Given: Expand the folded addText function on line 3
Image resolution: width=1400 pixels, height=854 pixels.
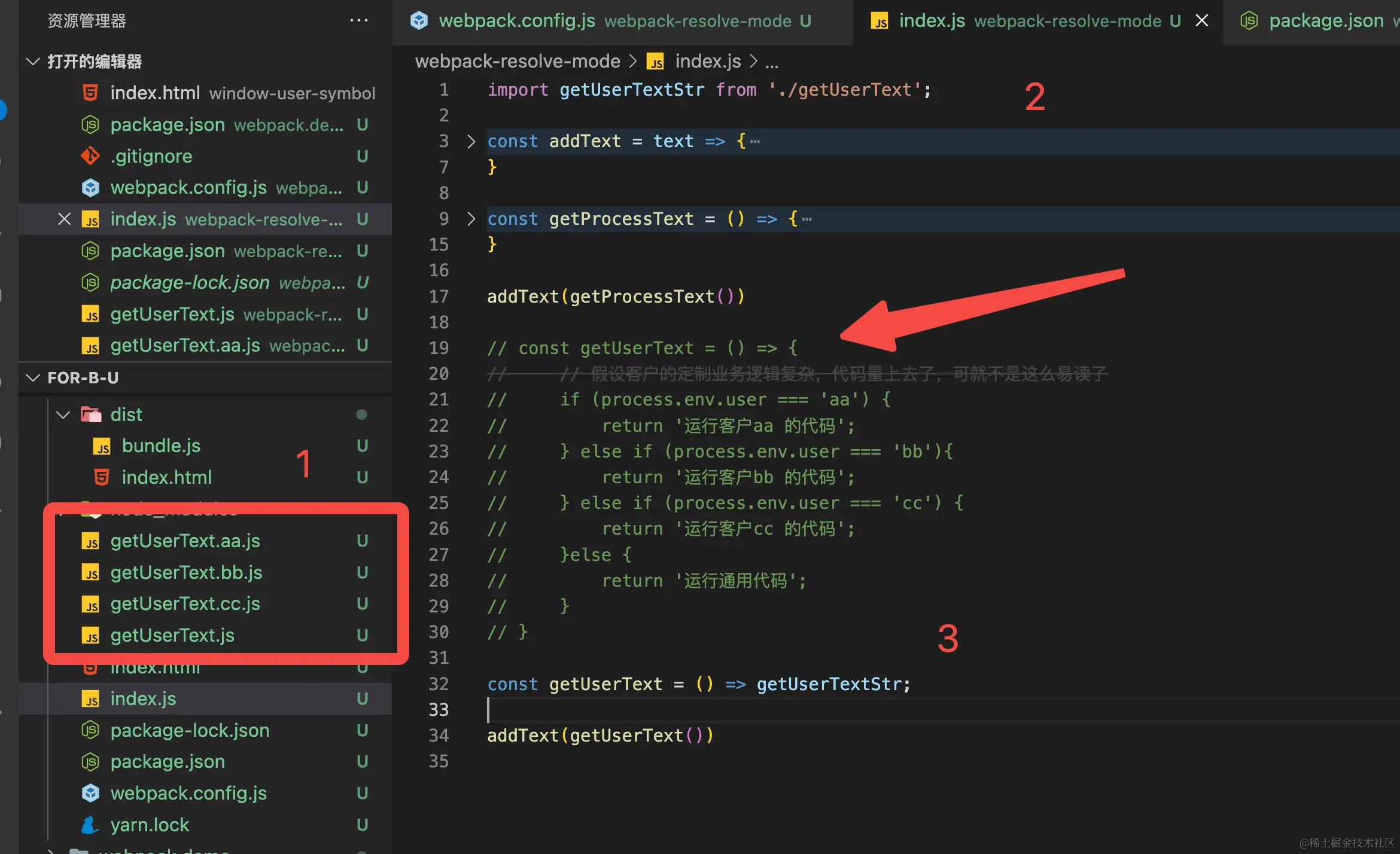Looking at the screenshot, I should [x=471, y=141].
